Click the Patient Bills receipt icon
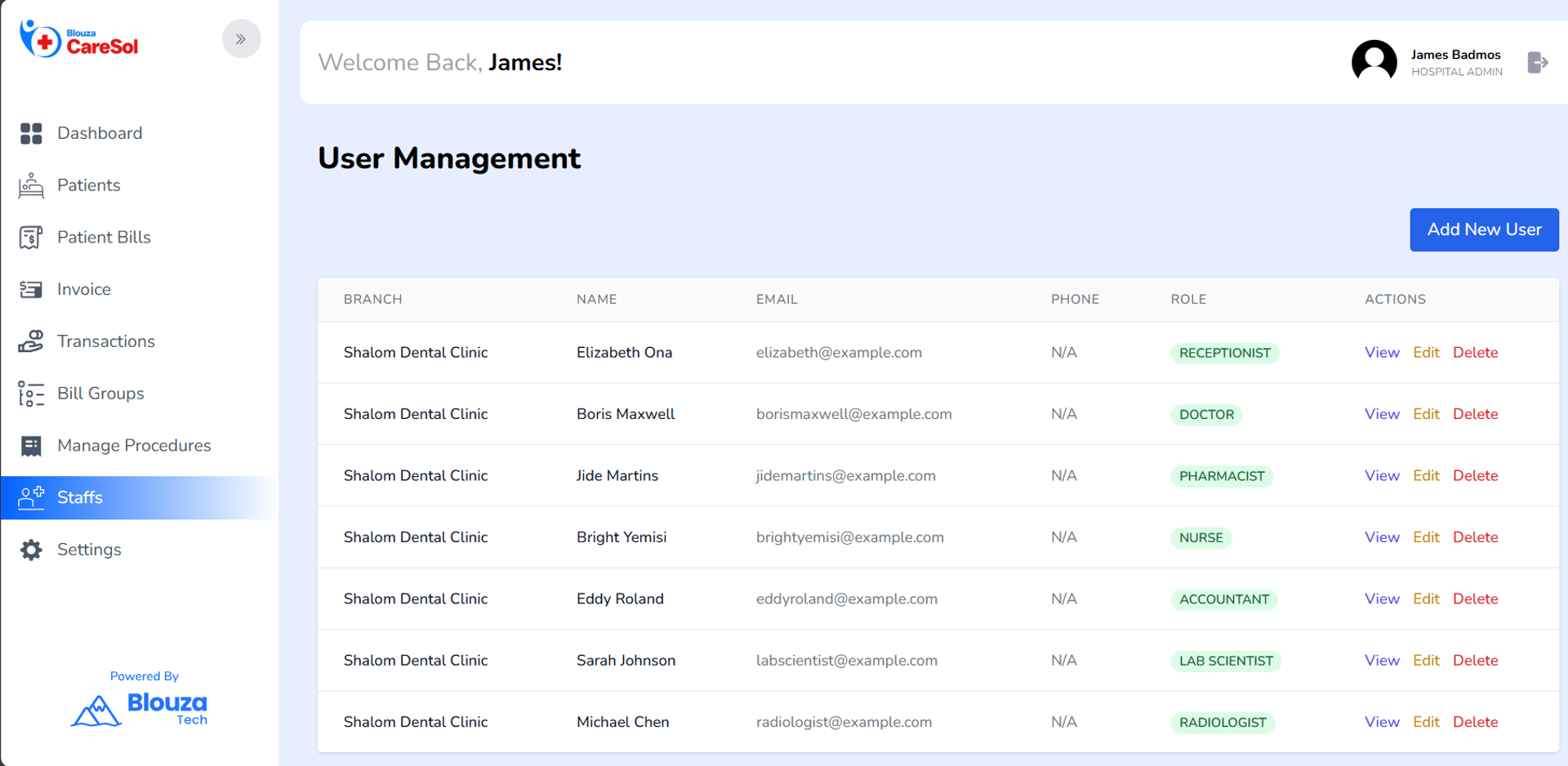Image resolution: width=1568 pixels, height=766 pixels. point(31,238)
